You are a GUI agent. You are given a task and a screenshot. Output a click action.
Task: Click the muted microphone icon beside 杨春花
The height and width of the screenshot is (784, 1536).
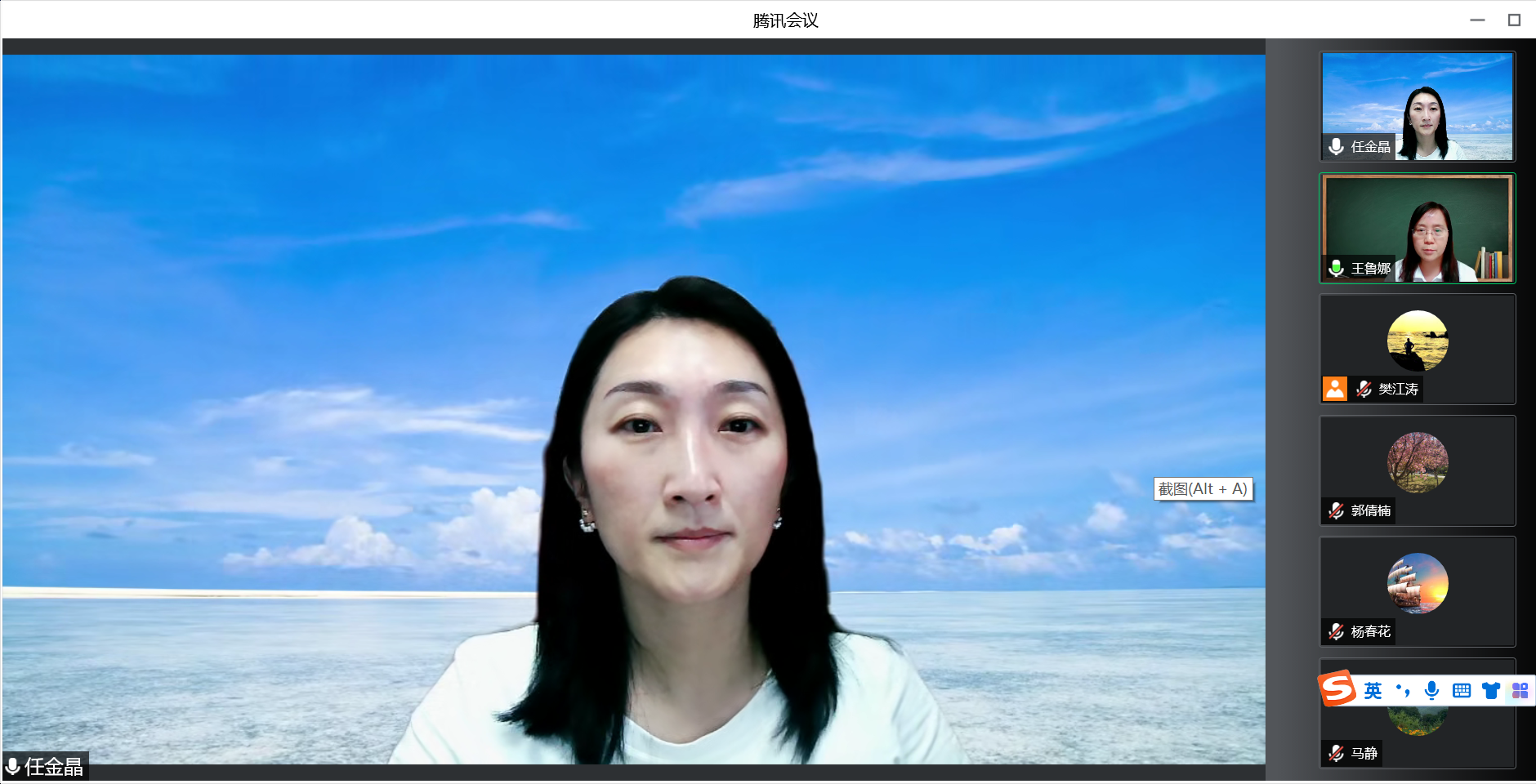[x=1336, y=631]
